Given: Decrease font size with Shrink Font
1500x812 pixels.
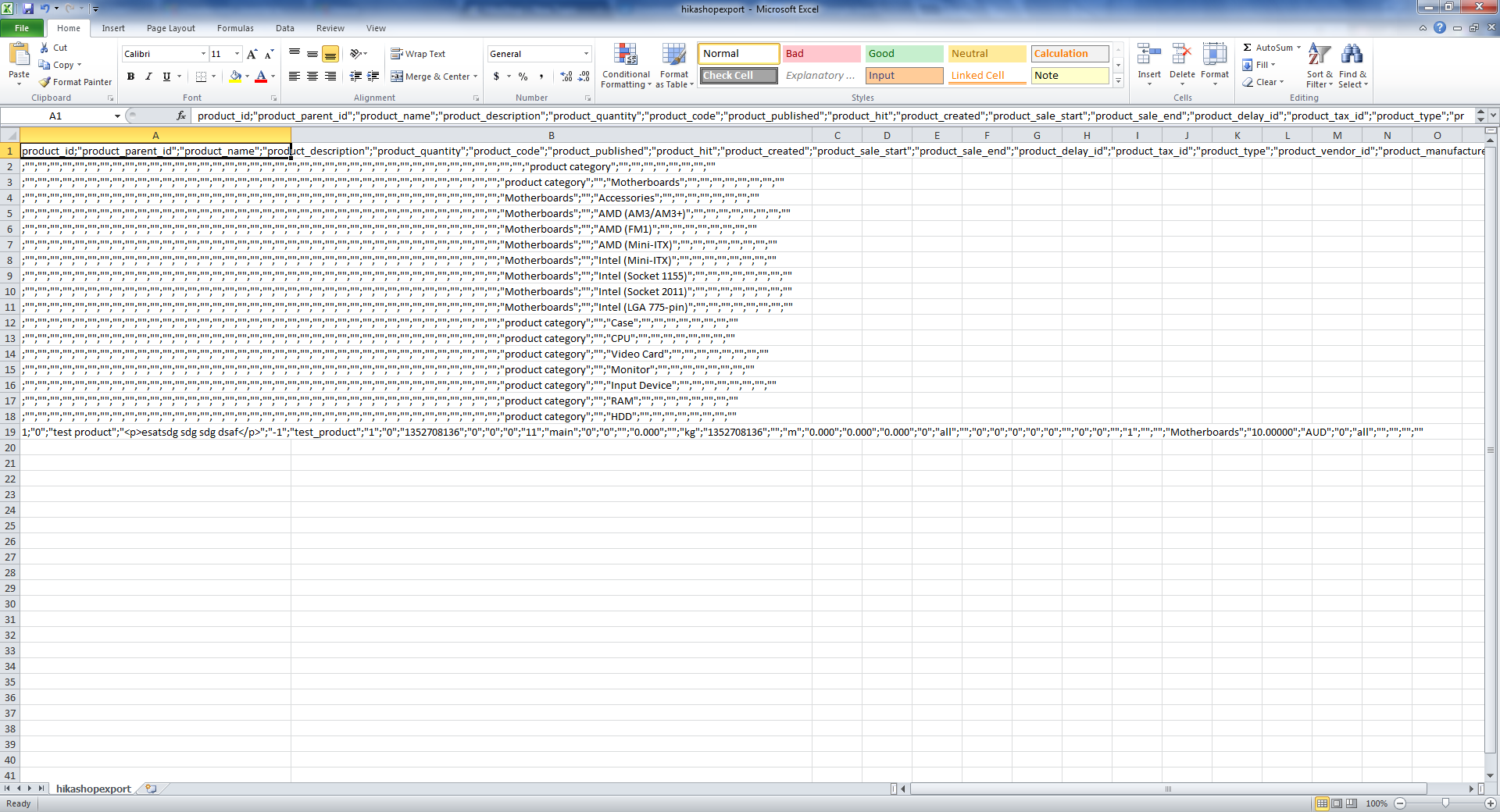Looking at the screenshot, I should (x=269, y=54).
